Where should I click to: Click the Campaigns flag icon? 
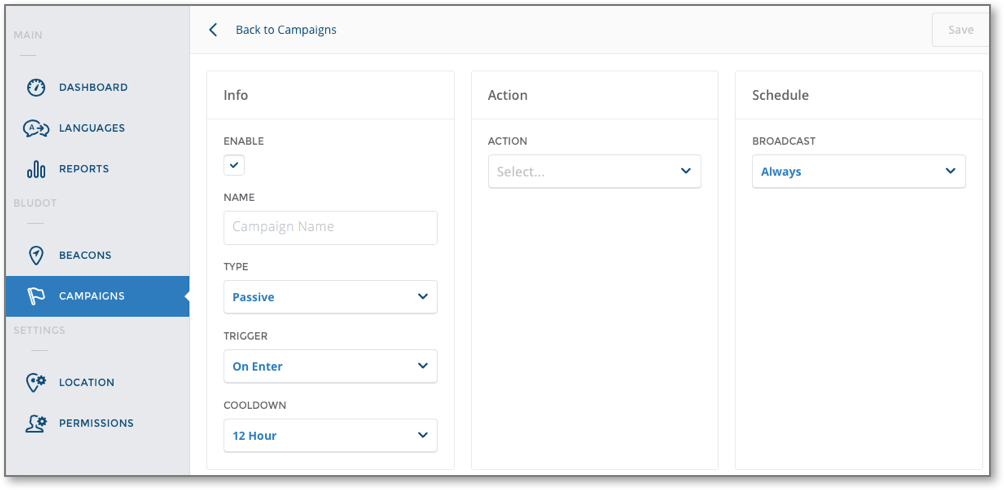[x=36, y=296]
